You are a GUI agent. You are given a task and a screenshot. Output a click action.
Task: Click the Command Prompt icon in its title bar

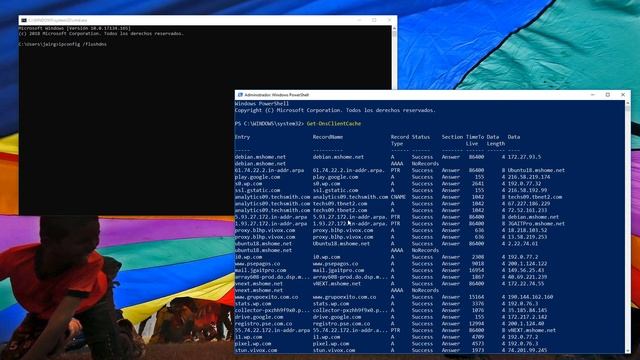click(x=24, y=20)
